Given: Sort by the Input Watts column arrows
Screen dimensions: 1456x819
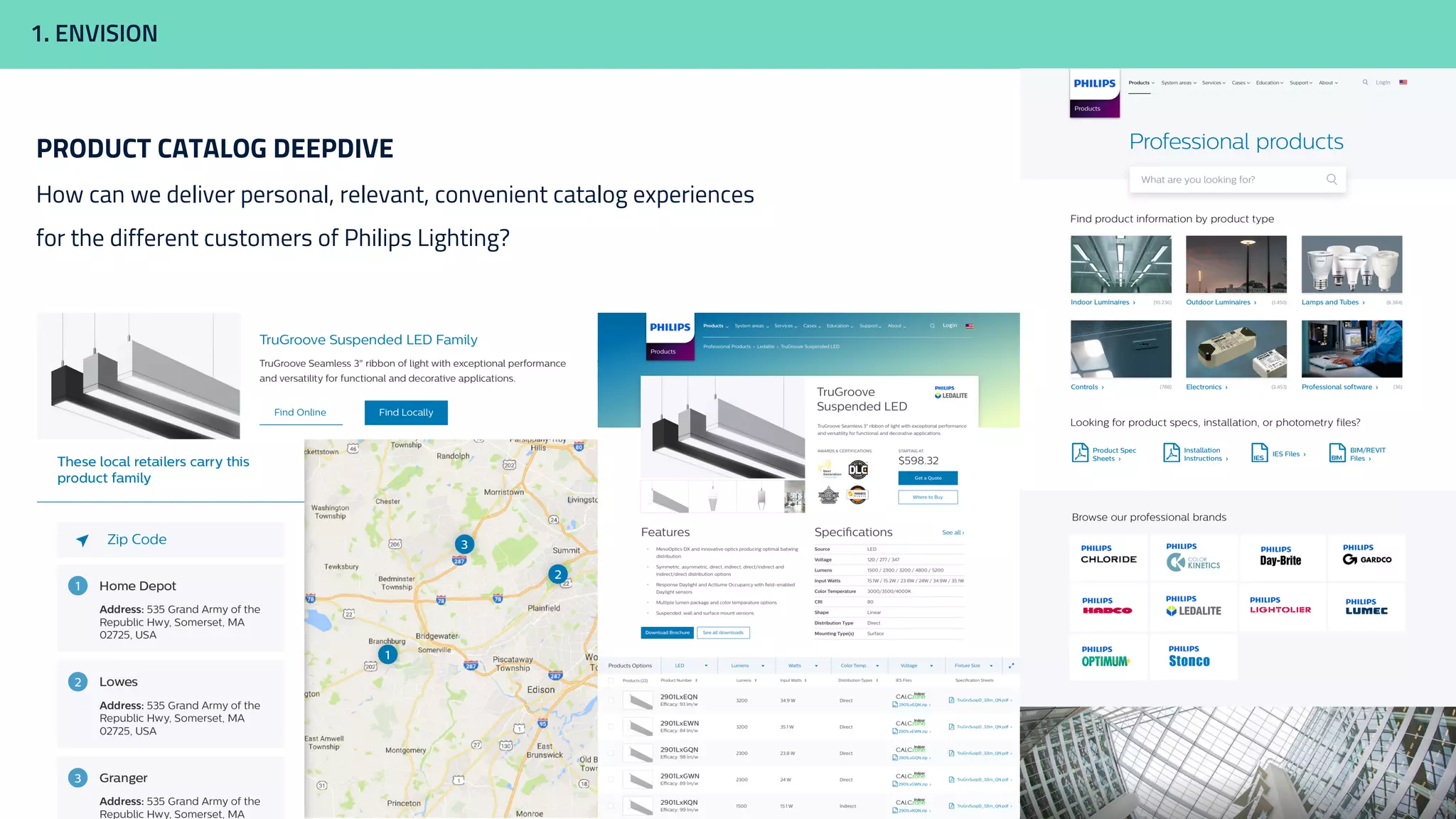Looking at the screenshot, I should [805, 680].
